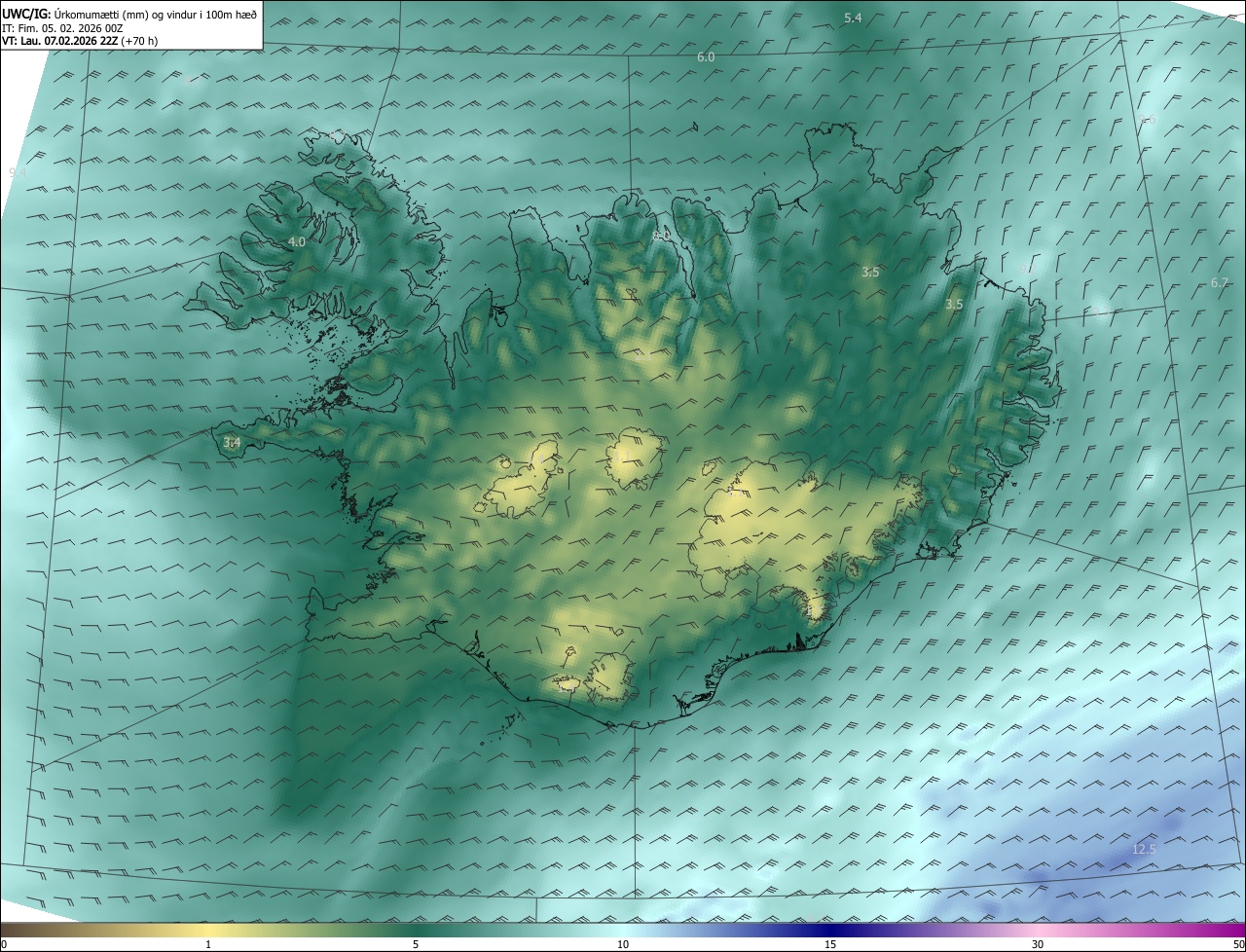Select the color scale tick labeled 5
This screenshot has height=952, width=1246.
(416, 944)
